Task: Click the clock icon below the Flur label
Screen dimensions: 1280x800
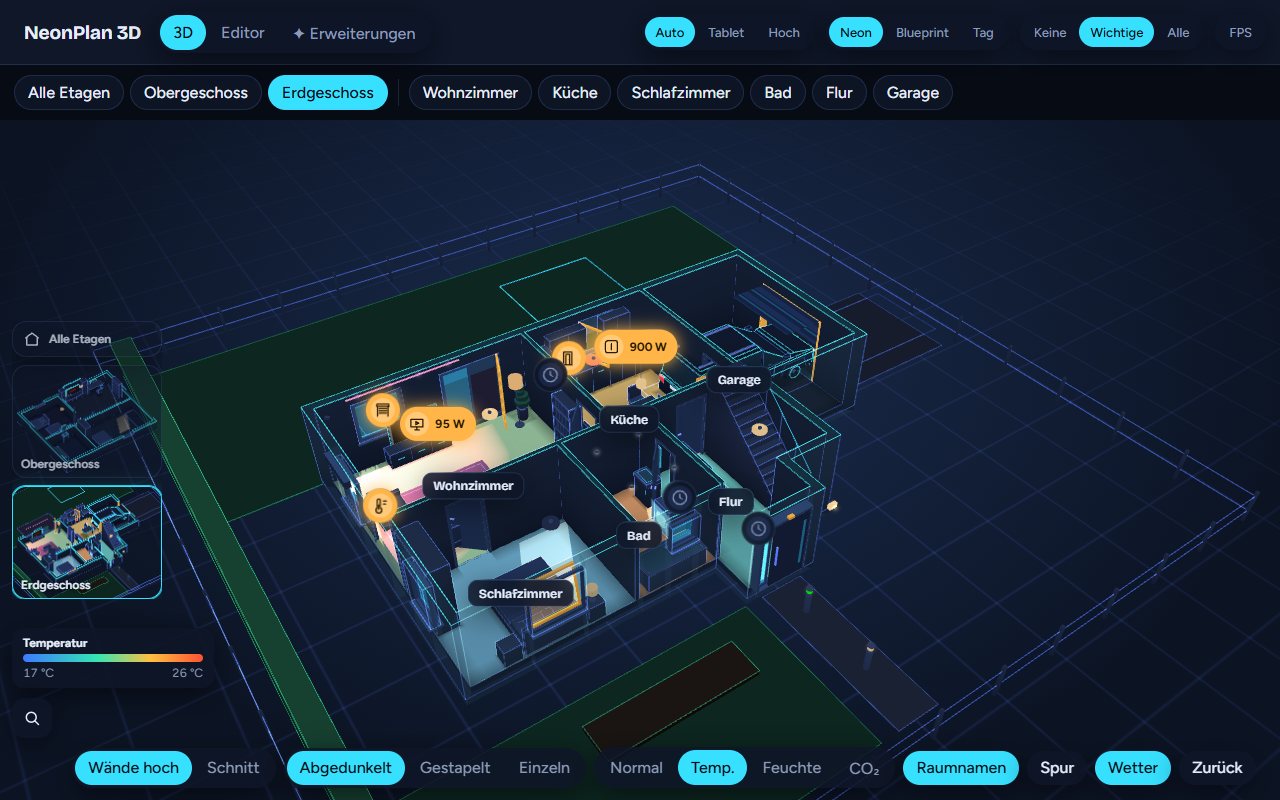Action: [x=758, y=528]
